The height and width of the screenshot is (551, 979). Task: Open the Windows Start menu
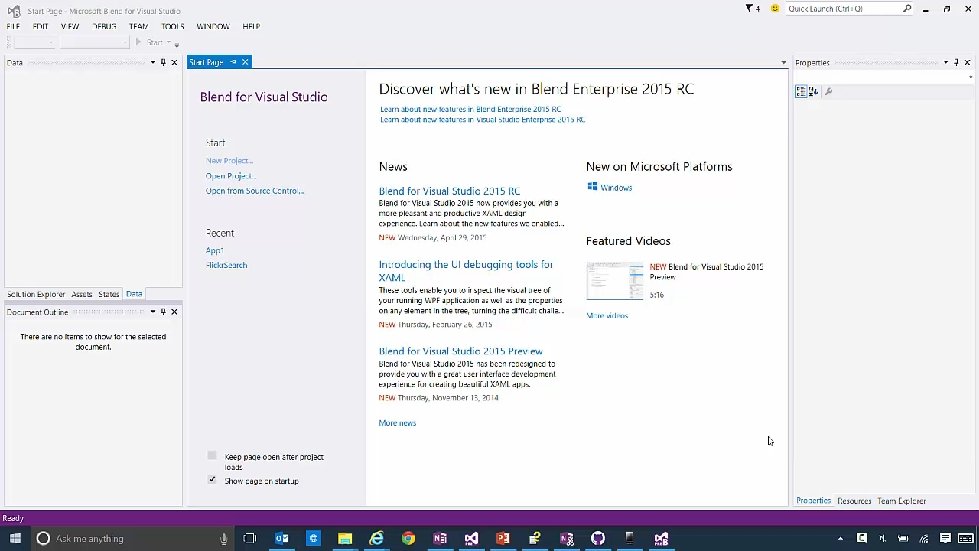[16, 538]
